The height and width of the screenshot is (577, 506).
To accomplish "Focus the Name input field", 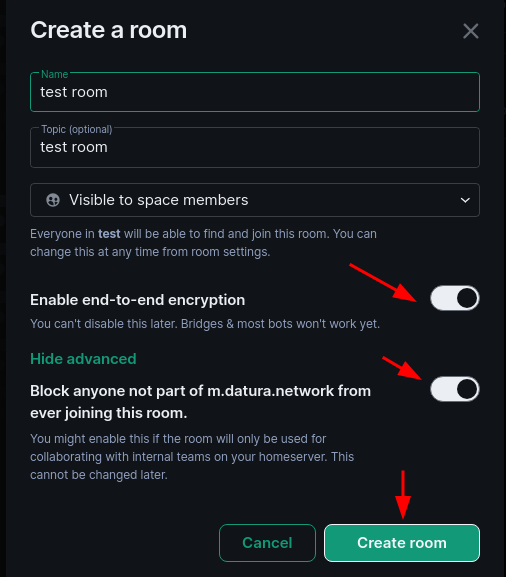I will tap(255, 92).
